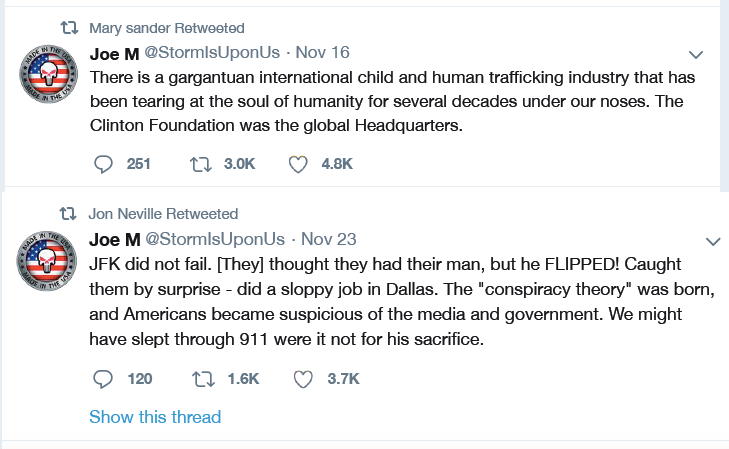Open Jon Neville's profile from retweet label
Screen dimensions: 729x449
pyautogui.click(x=125, y=214)
